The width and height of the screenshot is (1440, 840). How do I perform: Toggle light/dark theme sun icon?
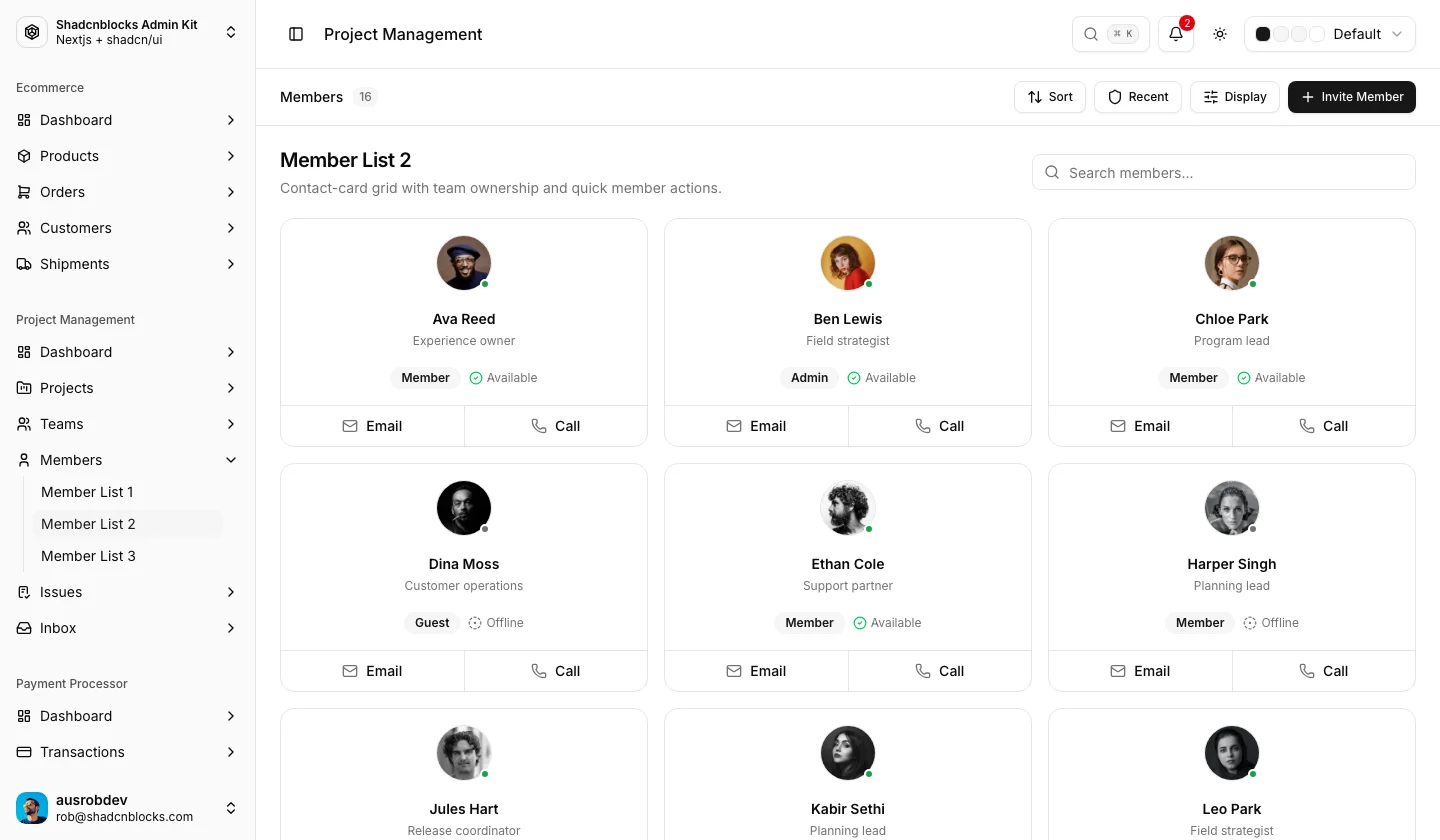coord(1220,34)
